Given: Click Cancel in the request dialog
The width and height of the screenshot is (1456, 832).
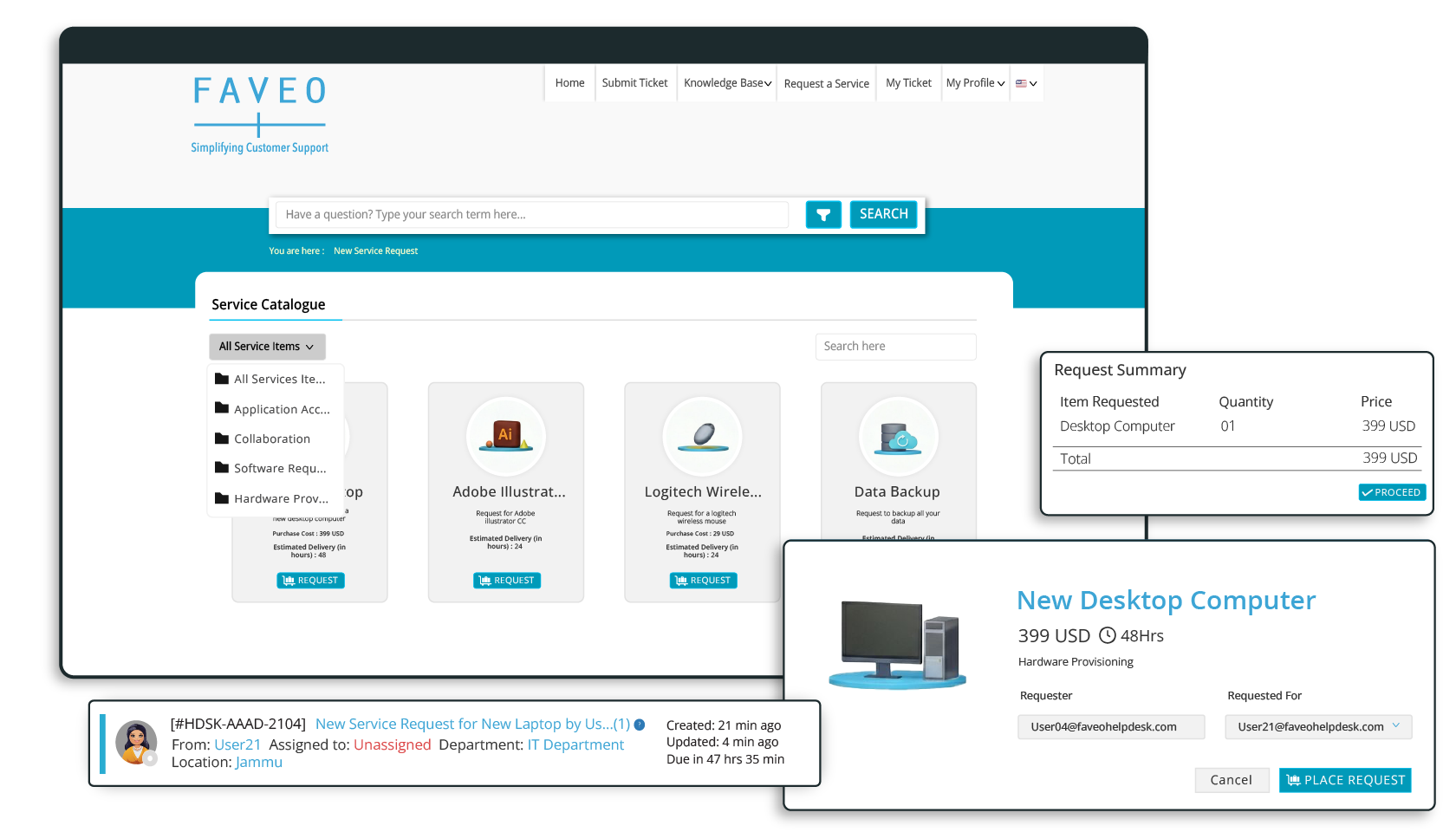Looking at the screenshot, I should pyautogui.click(x=1231, y=780).
